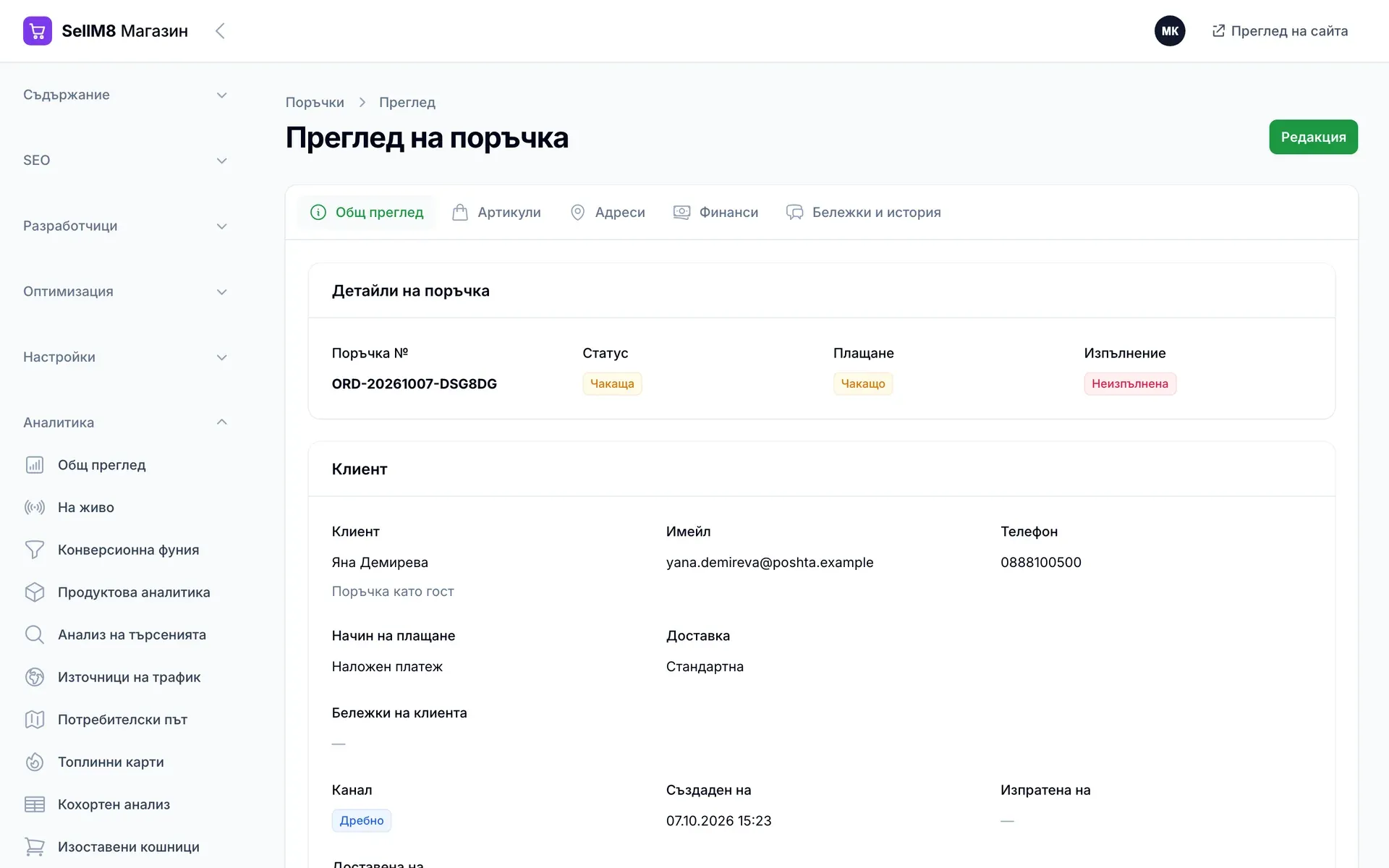Click the Кохортен анализ table icon
This screenshot has height=868, width=1389.
(35, 804)
